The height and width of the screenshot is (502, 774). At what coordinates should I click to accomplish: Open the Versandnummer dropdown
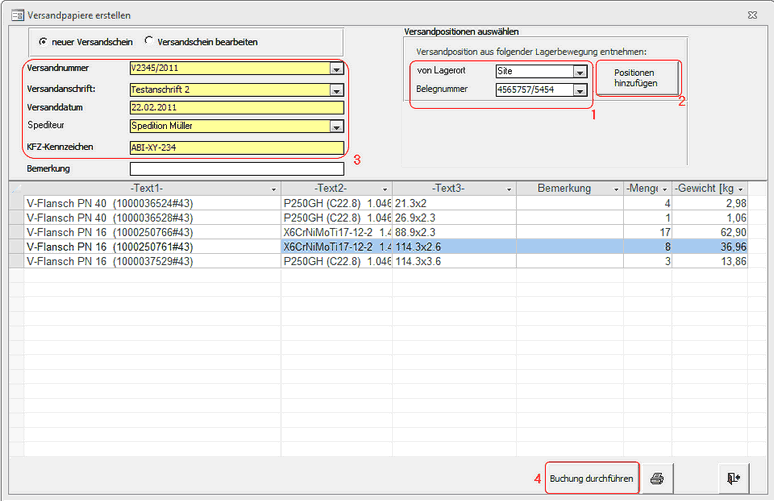(337, 69)
